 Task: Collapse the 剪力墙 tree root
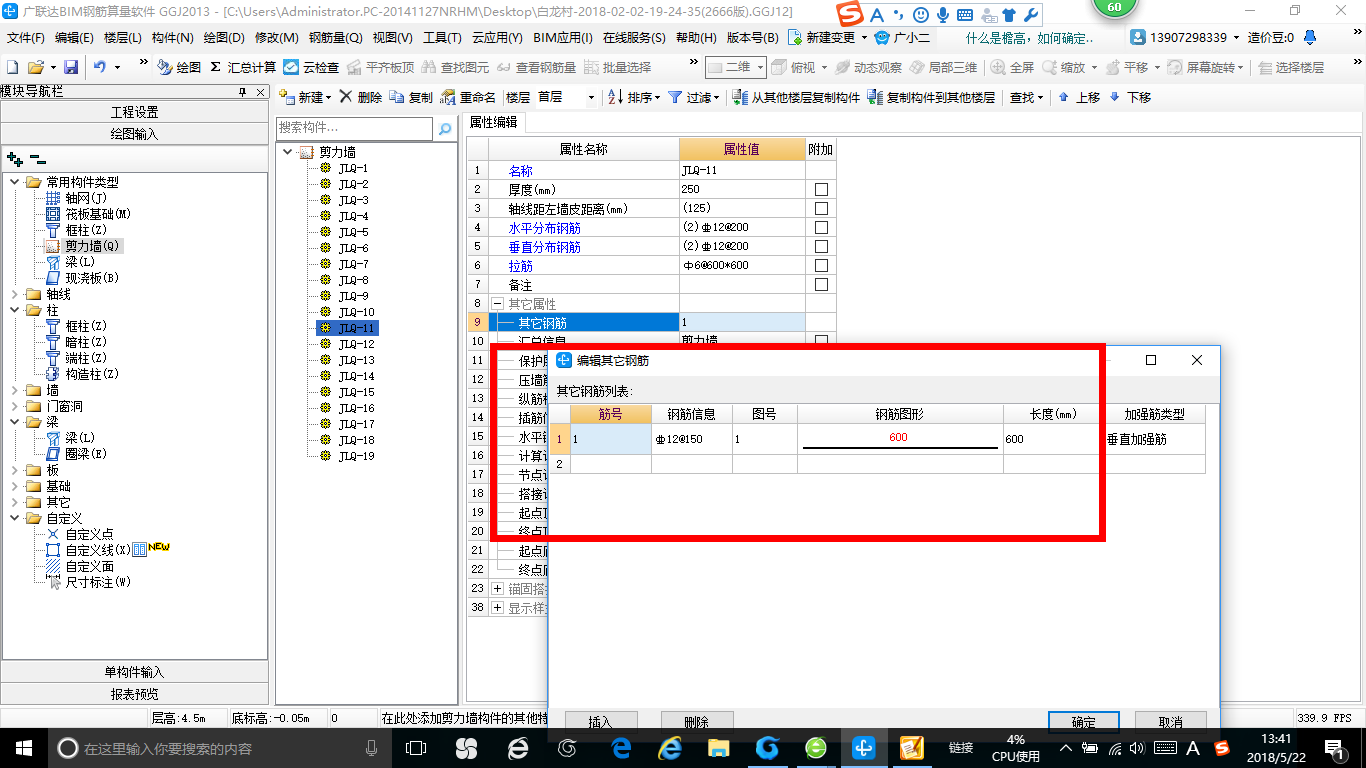(288, 152)
